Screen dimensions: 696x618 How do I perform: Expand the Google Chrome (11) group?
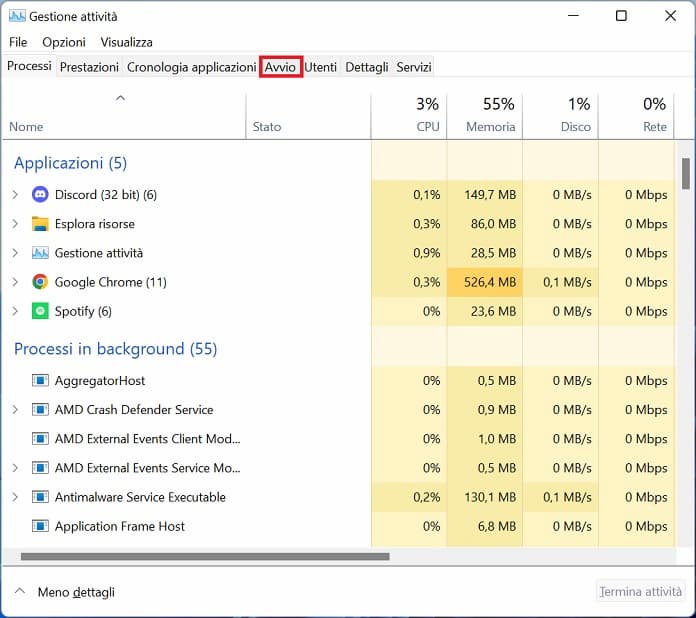[15, 282]
